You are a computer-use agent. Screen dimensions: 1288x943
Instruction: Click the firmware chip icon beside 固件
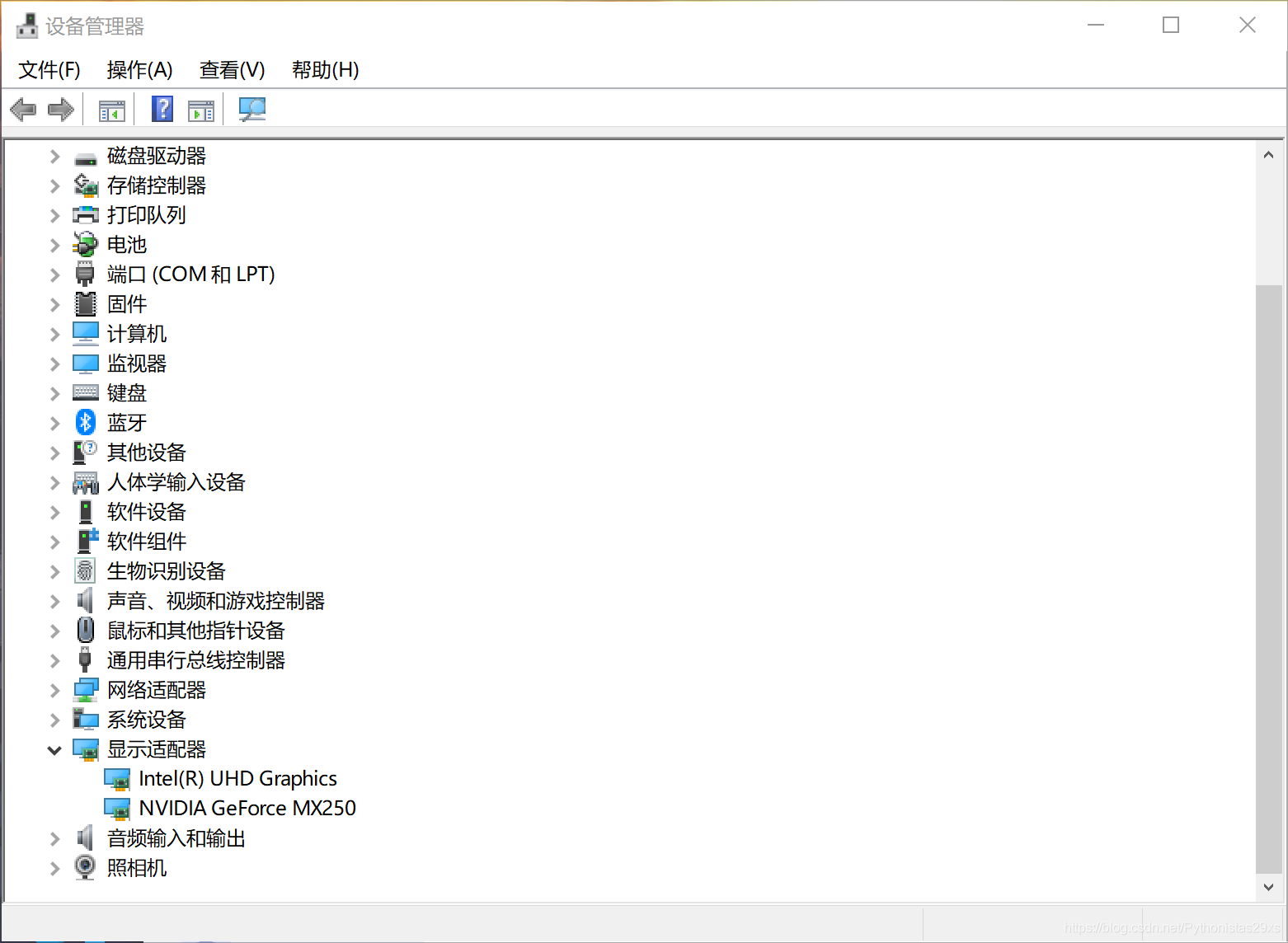click(86, 304)
